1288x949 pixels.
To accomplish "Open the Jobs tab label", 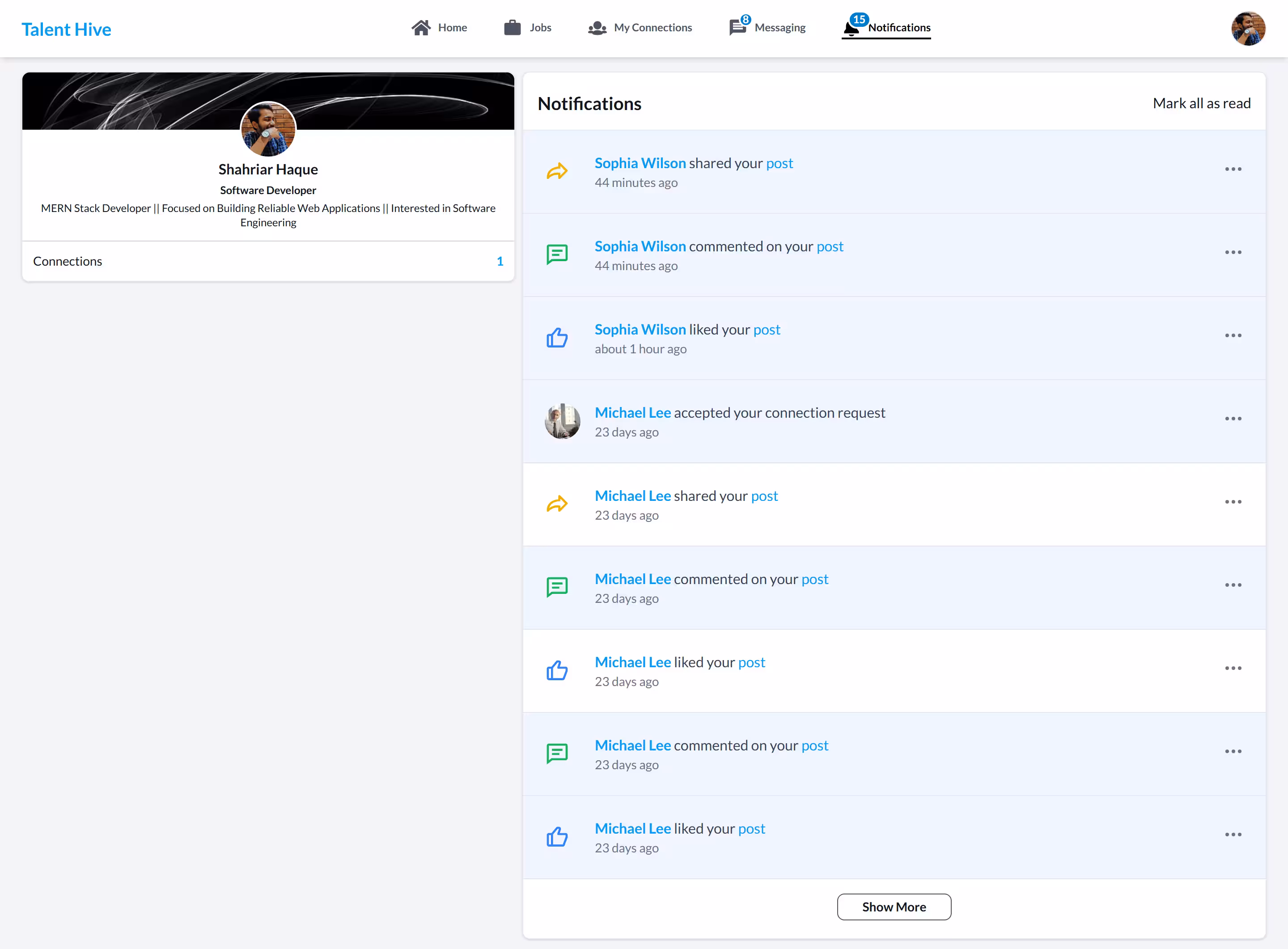I will point(540,28).
